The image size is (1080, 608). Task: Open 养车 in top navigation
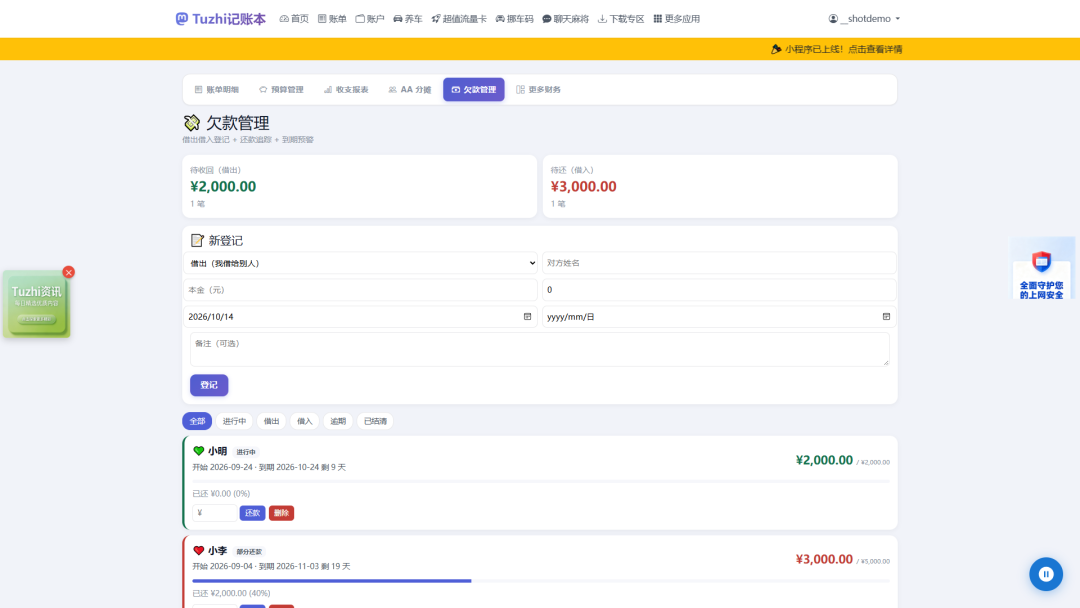(408, 19)
